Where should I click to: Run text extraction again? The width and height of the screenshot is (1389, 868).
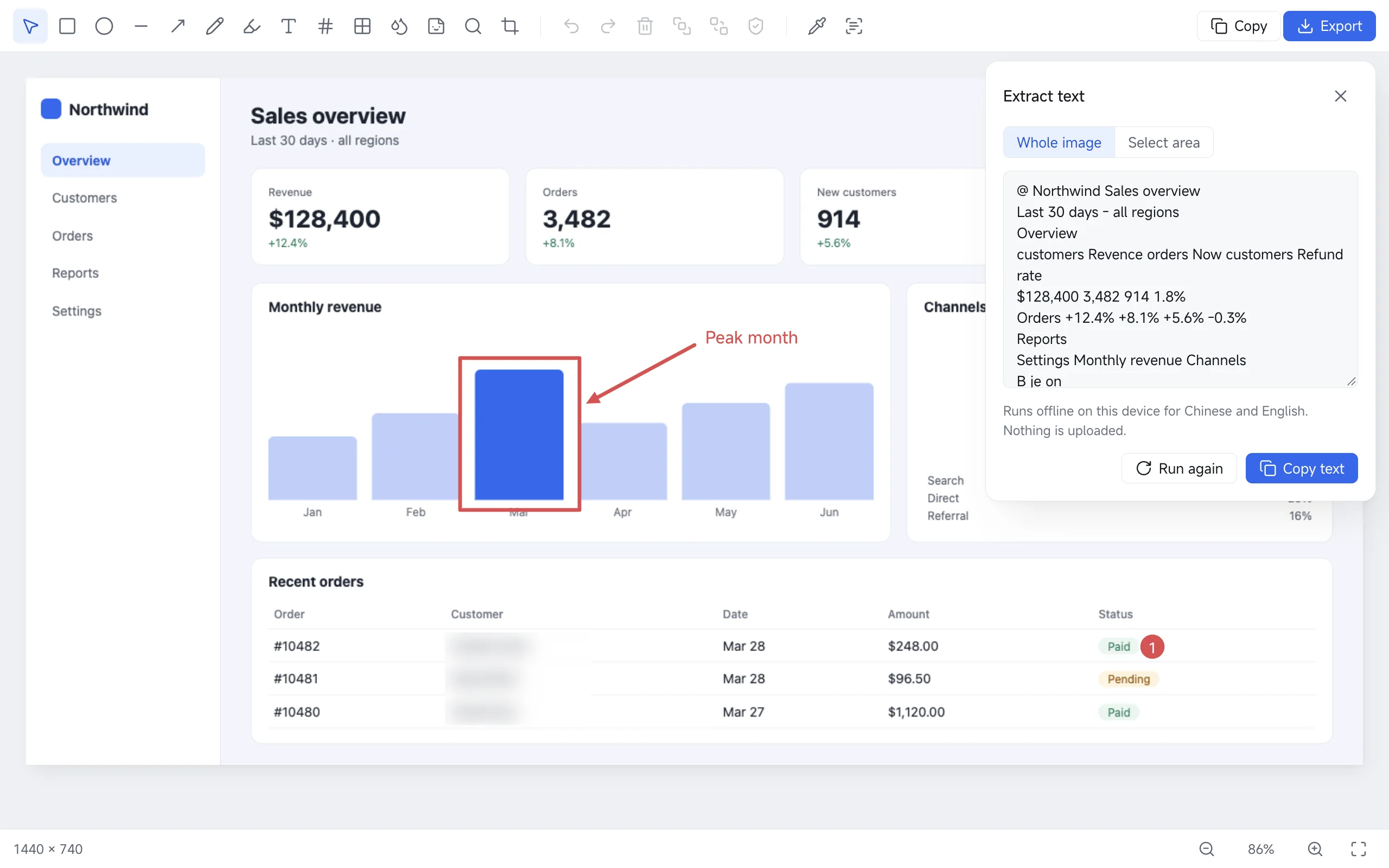pyautogui.click(x=1179, y=468)
